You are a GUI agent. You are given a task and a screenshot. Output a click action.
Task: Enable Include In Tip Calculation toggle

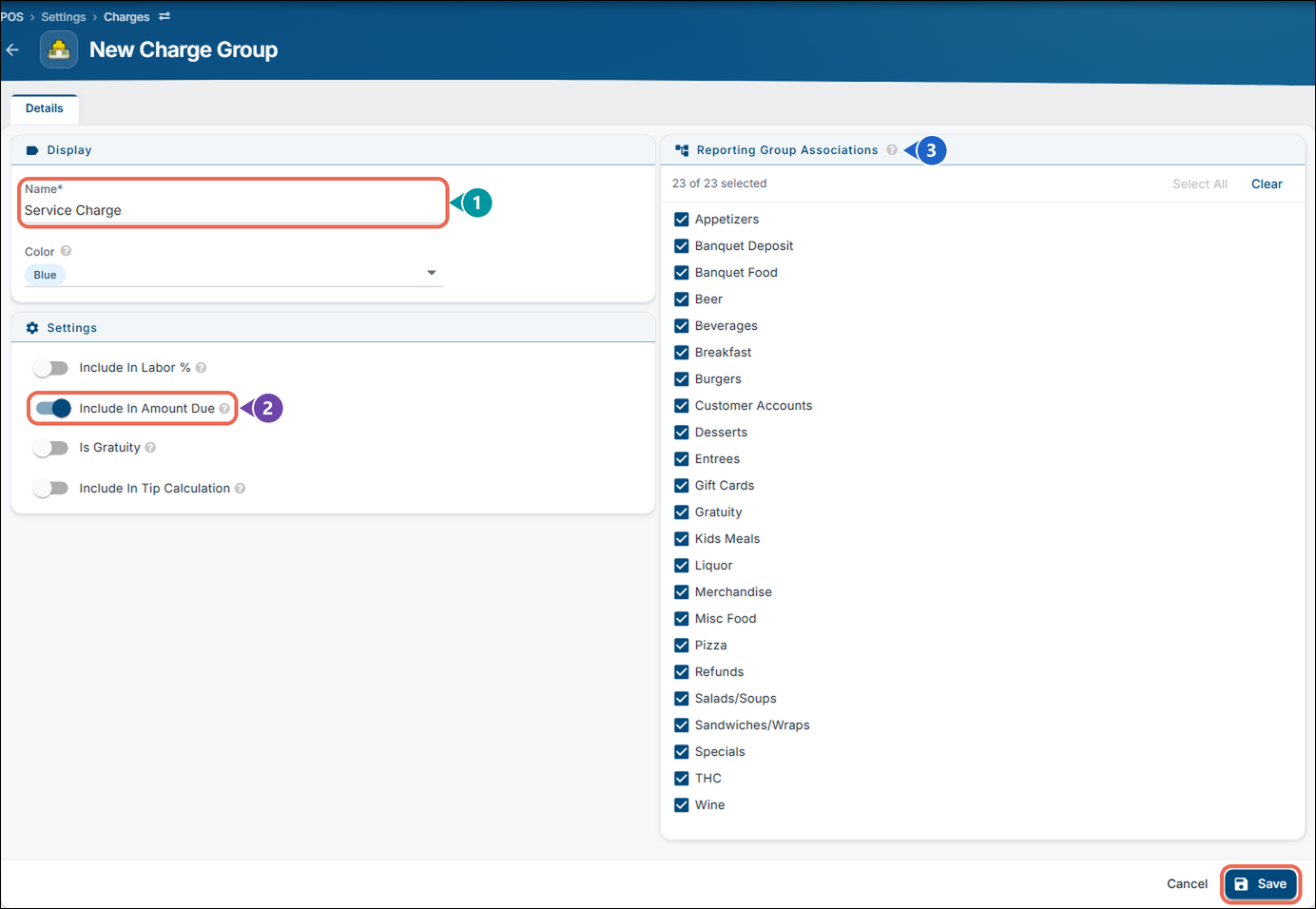coord(50,488)
